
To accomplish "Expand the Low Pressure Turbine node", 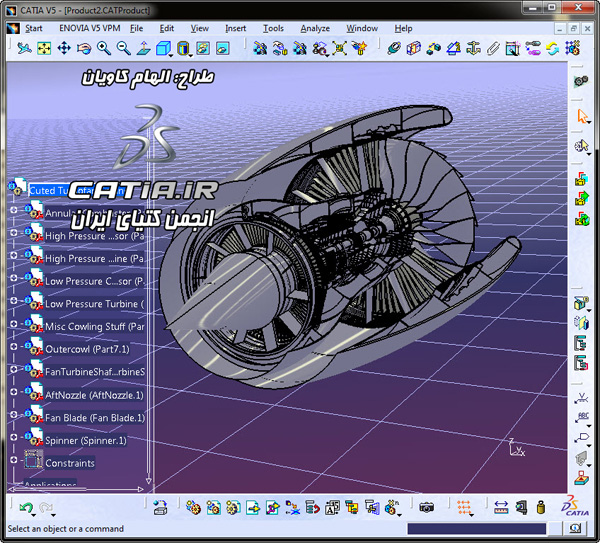I will (x=13, y=301).
